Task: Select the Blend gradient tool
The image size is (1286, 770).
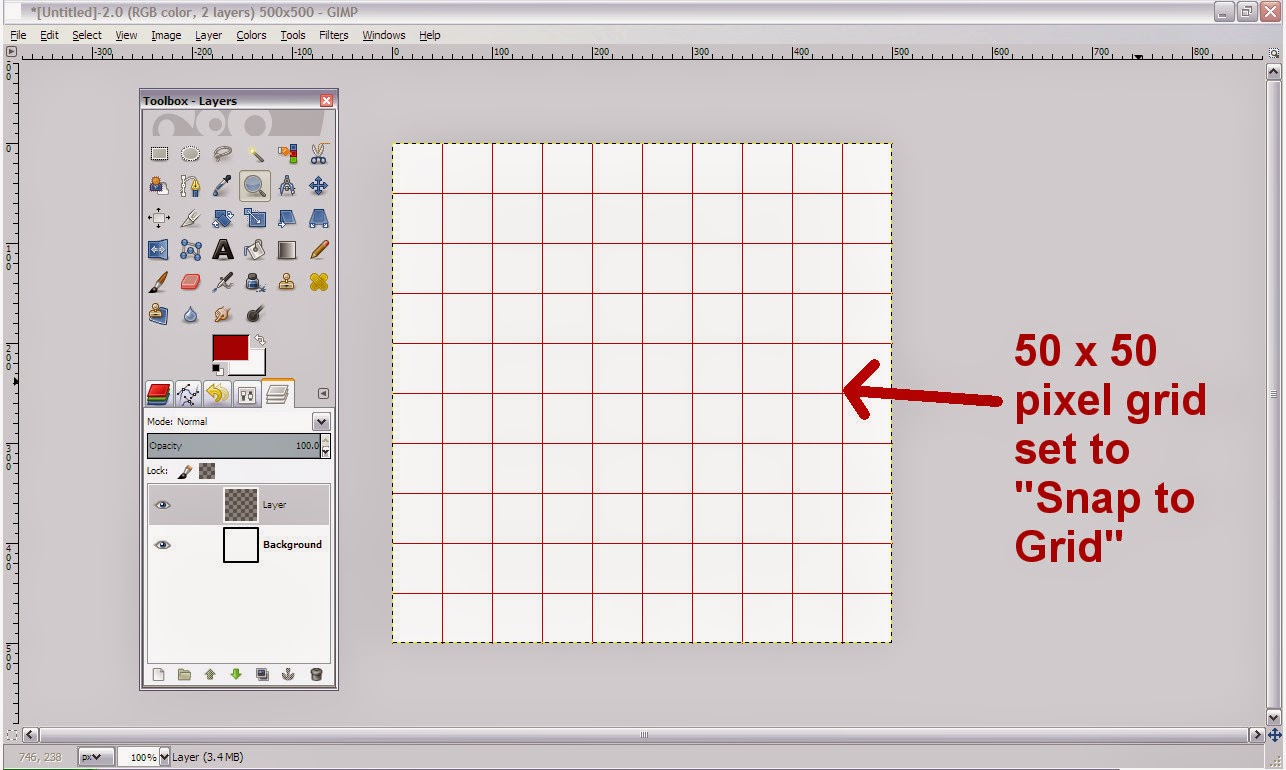Action: (287, 250)
